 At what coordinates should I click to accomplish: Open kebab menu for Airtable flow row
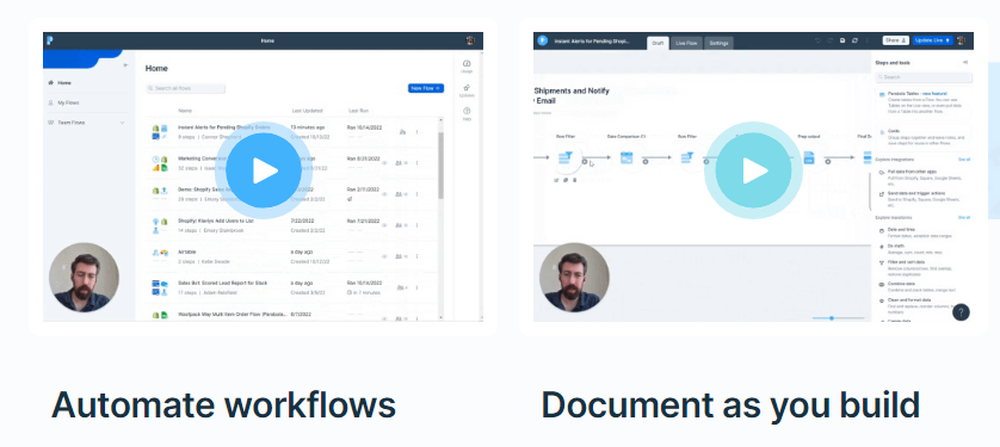point(417,256)
